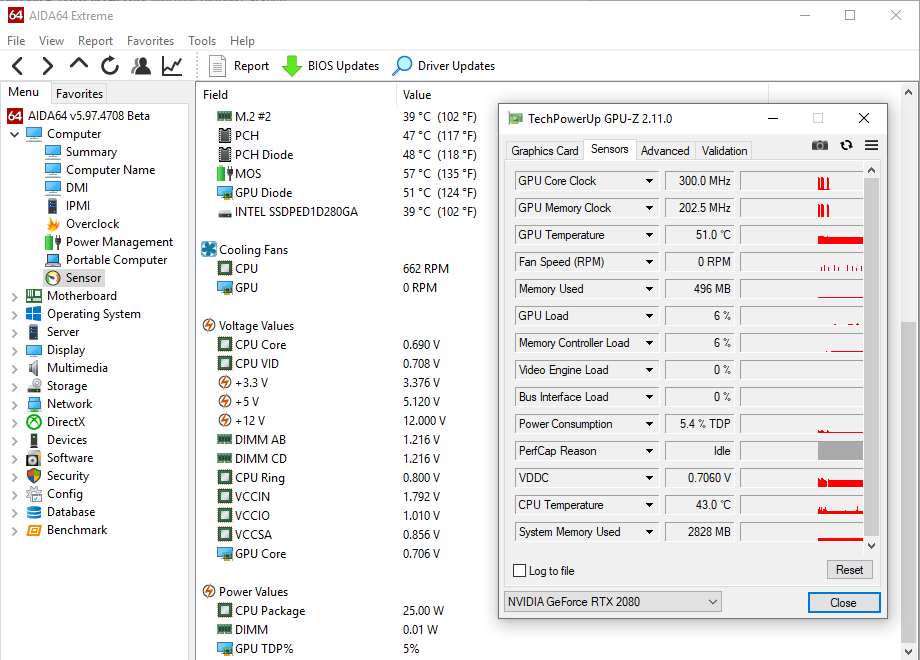This screenshot has height=660, width=920.
Task: Go forward with AIDA64 toolbar right arrow
Action: pyautogui.click(x=48, y=66)
